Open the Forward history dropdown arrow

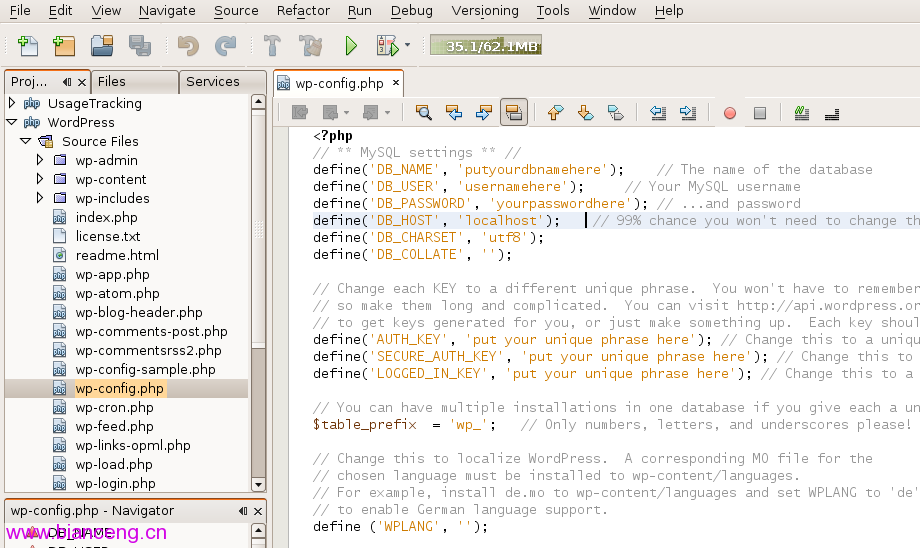pyautogui.click(x=387, y=113)
